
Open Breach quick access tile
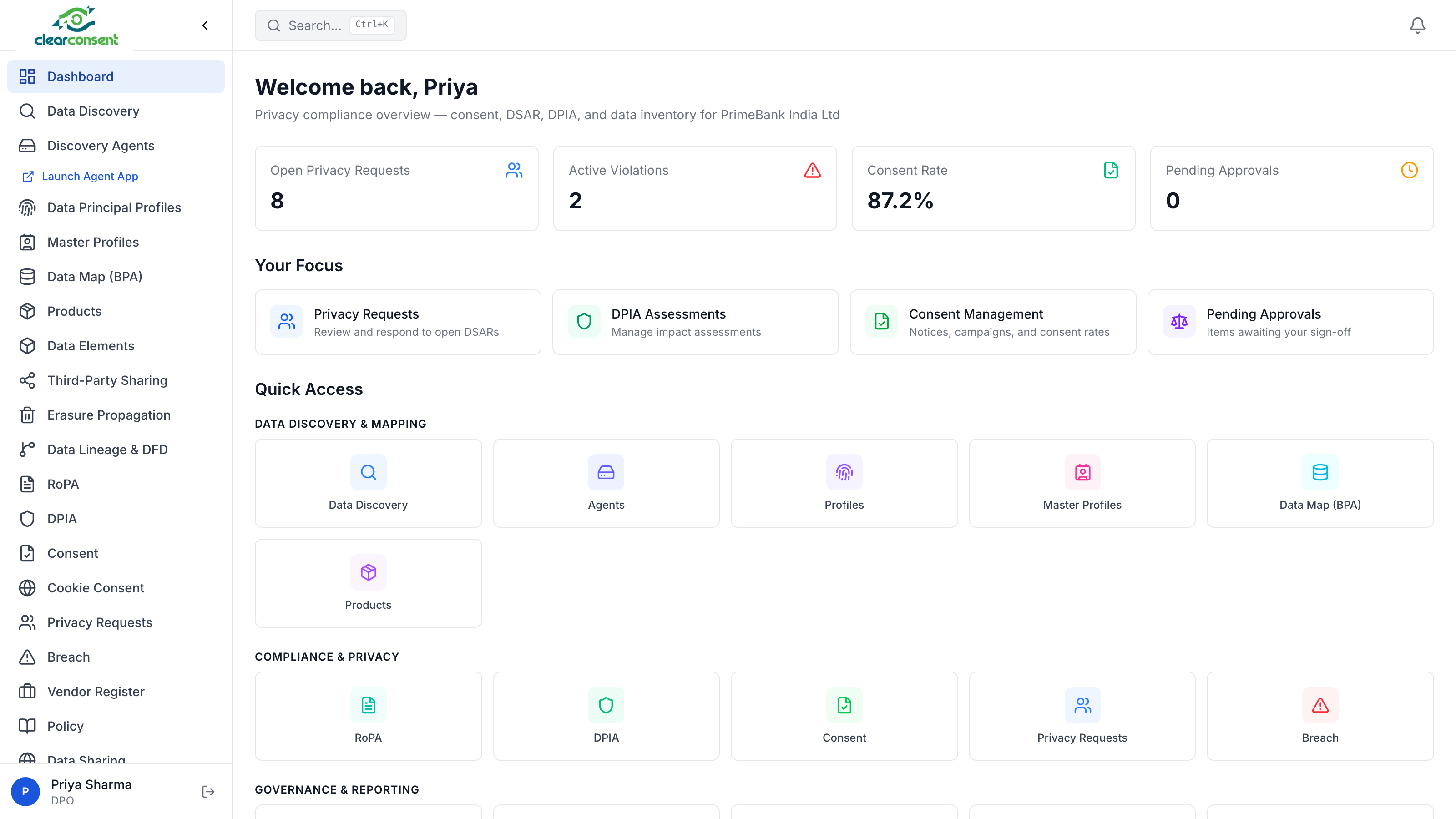1320,716
